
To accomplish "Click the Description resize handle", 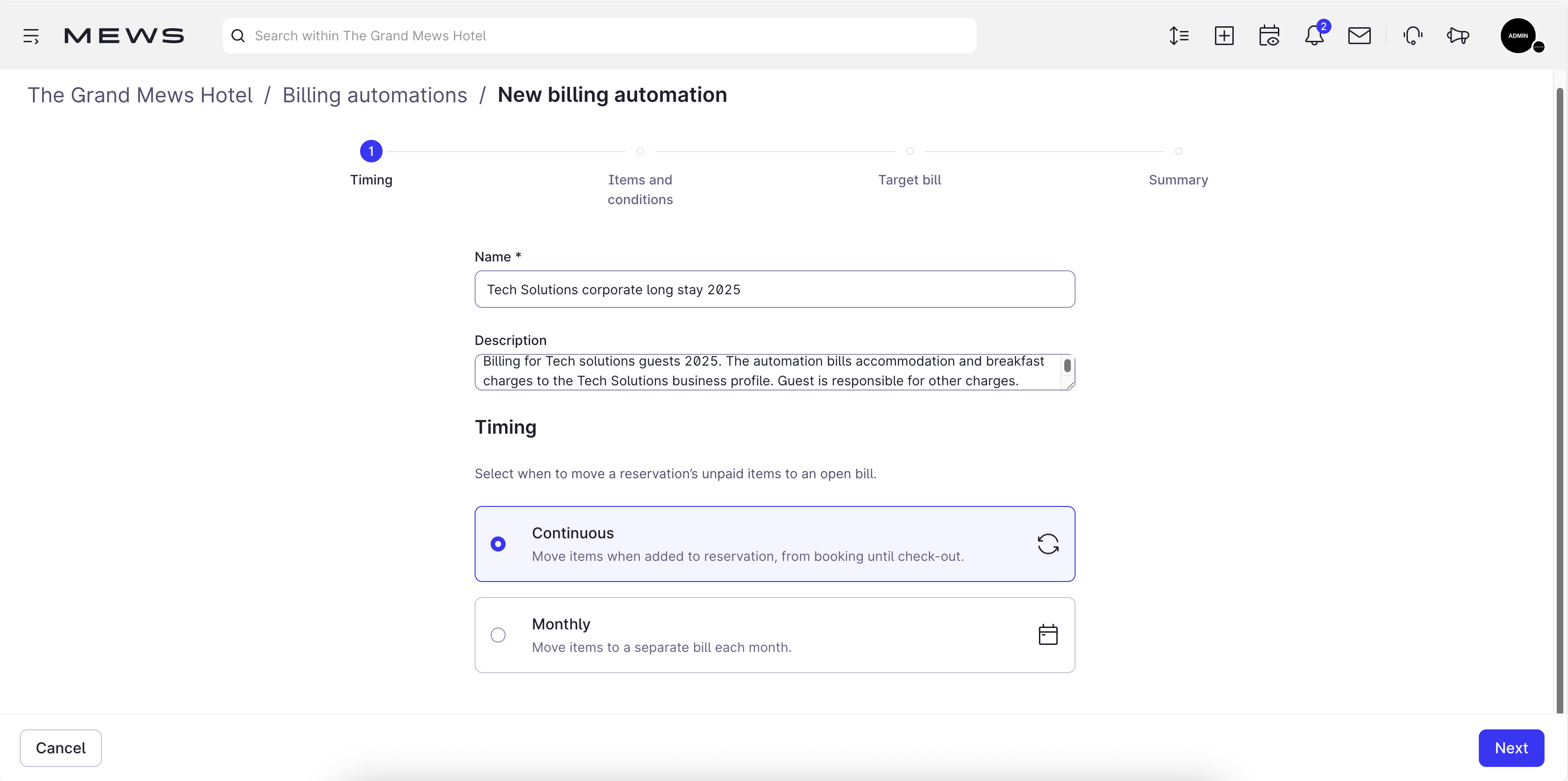I will 1070,385.
